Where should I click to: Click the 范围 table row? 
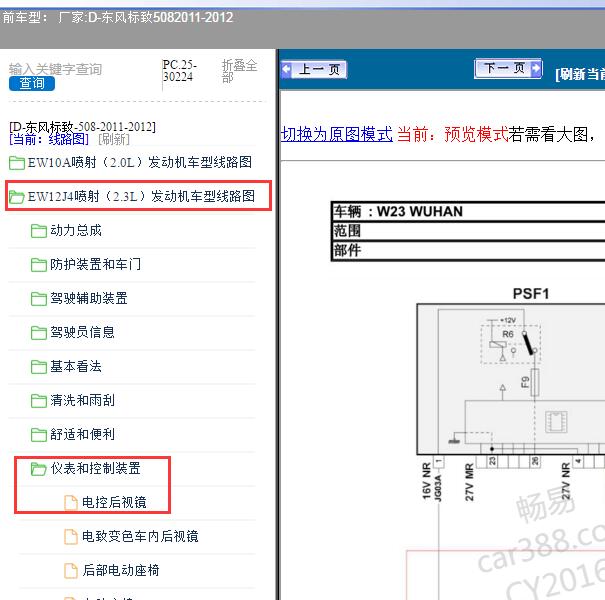[x=468, y=231]
